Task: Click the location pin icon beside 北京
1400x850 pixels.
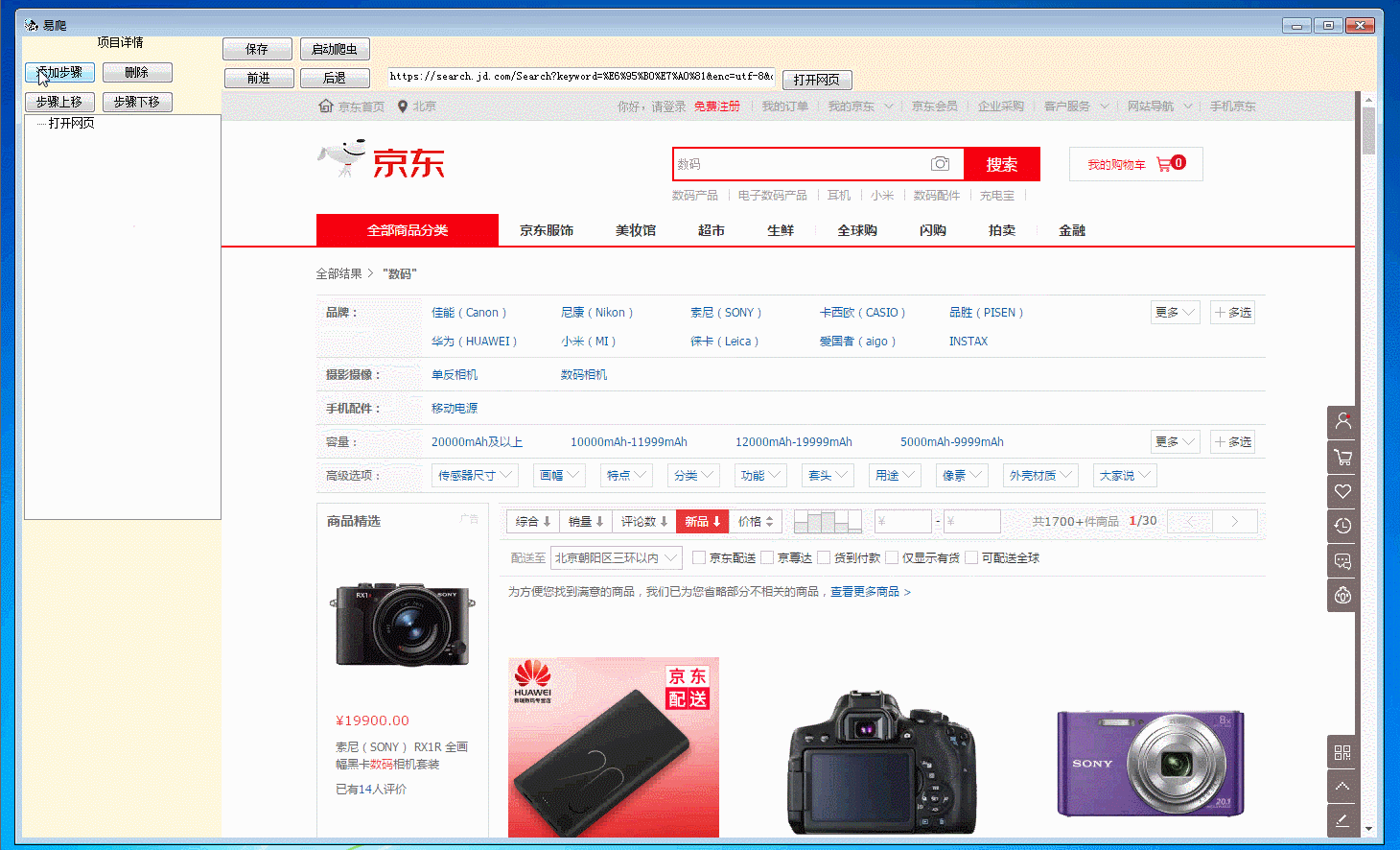Action: tap(403, 106)
